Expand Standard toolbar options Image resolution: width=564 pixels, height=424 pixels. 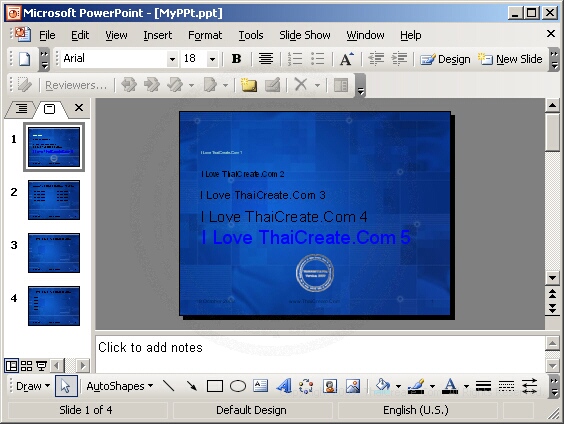(x=44, y=59)
